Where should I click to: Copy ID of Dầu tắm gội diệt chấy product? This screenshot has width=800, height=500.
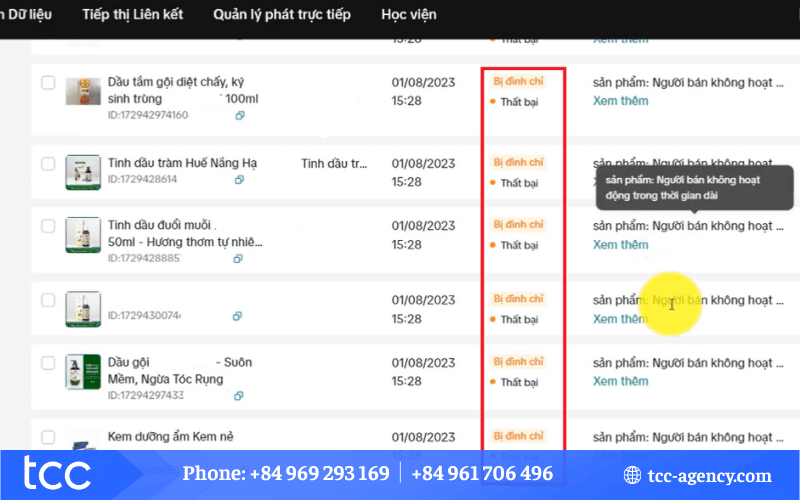click(240, 116)
